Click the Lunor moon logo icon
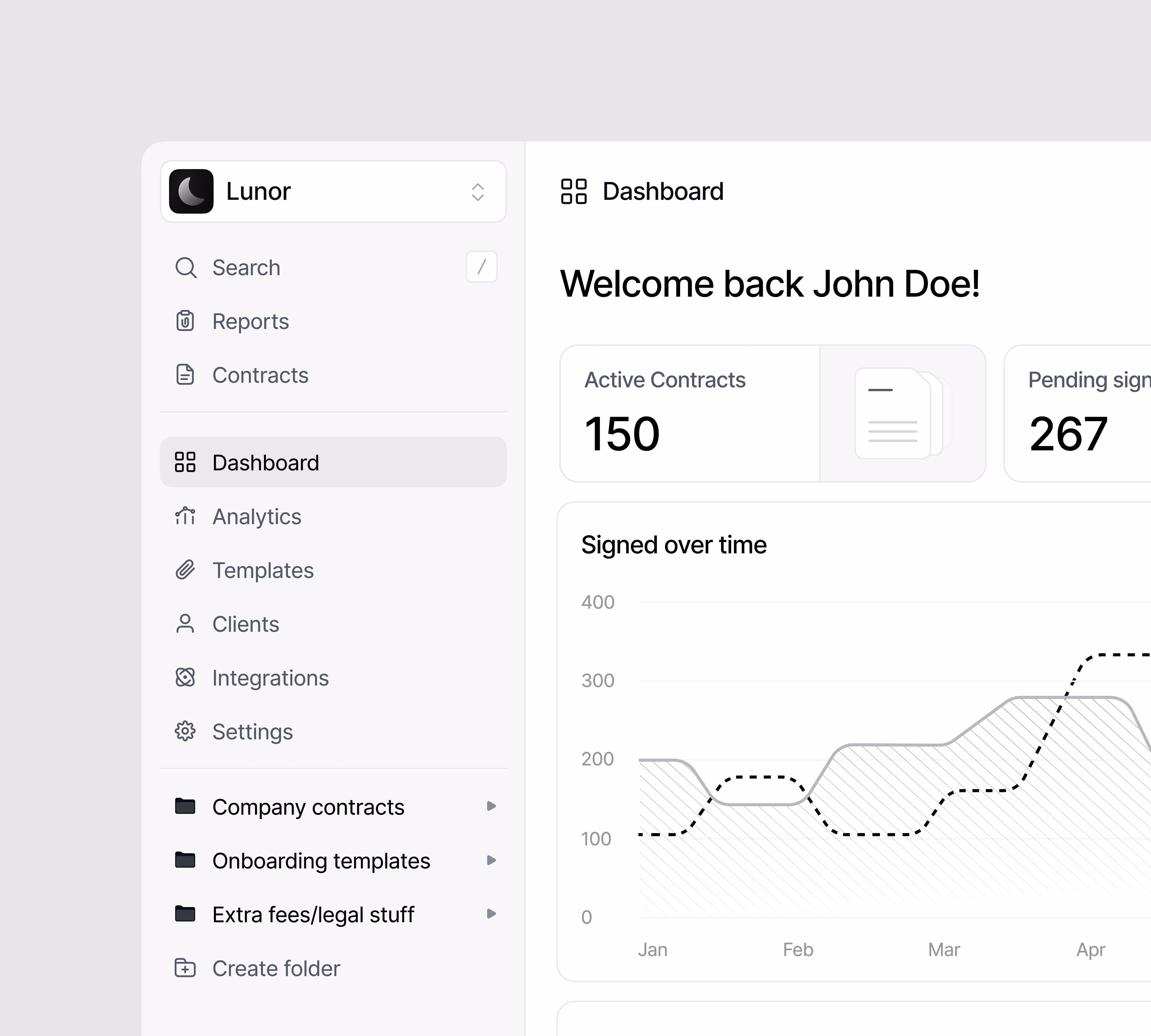This screenshot has width=1151, height=1036. pos(191,191)
